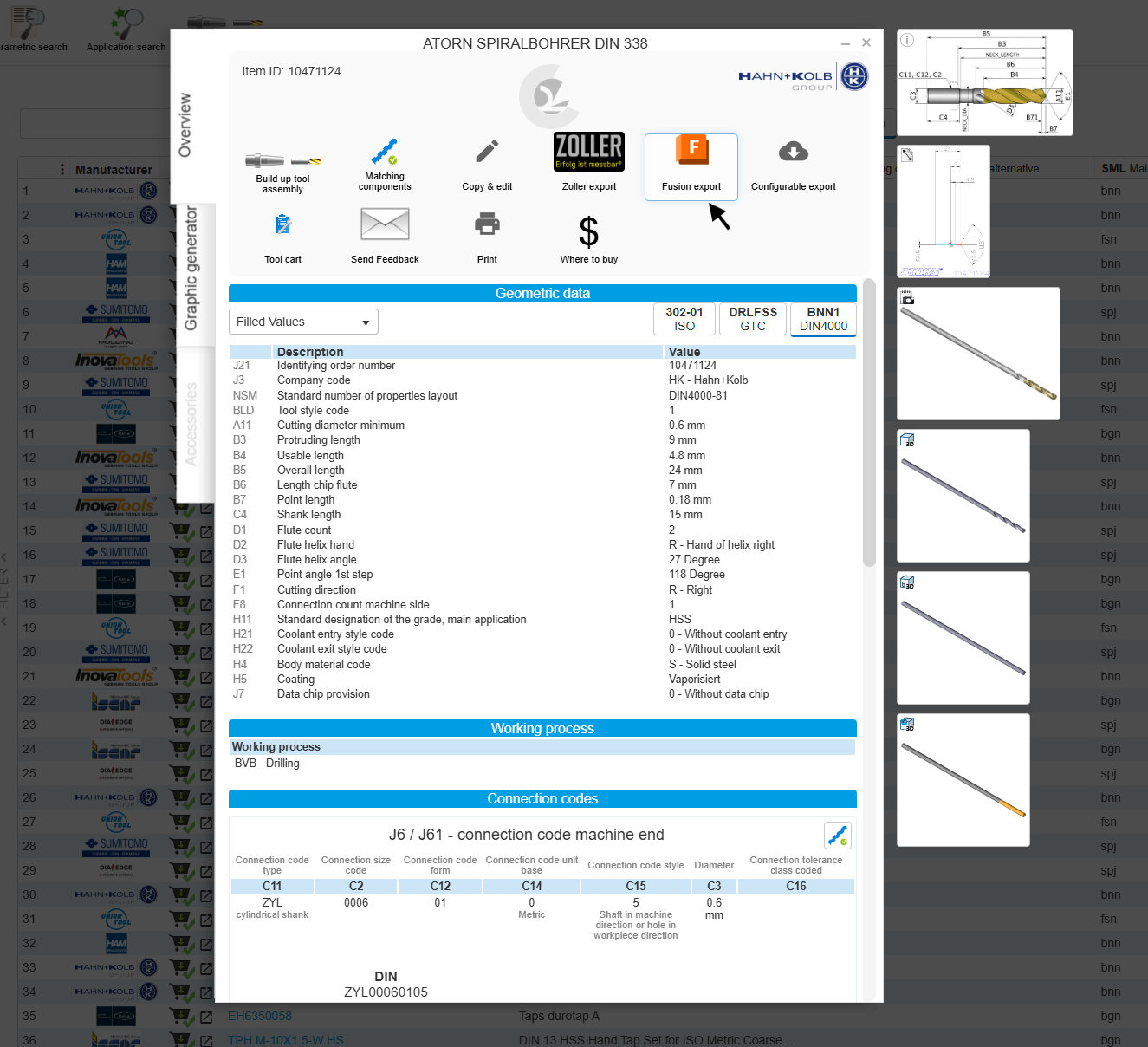Image resolution: width=1148 pixels, height=1047 pixels.
Task: Click the open-external icon in row 19
Action: click(206, 628)
